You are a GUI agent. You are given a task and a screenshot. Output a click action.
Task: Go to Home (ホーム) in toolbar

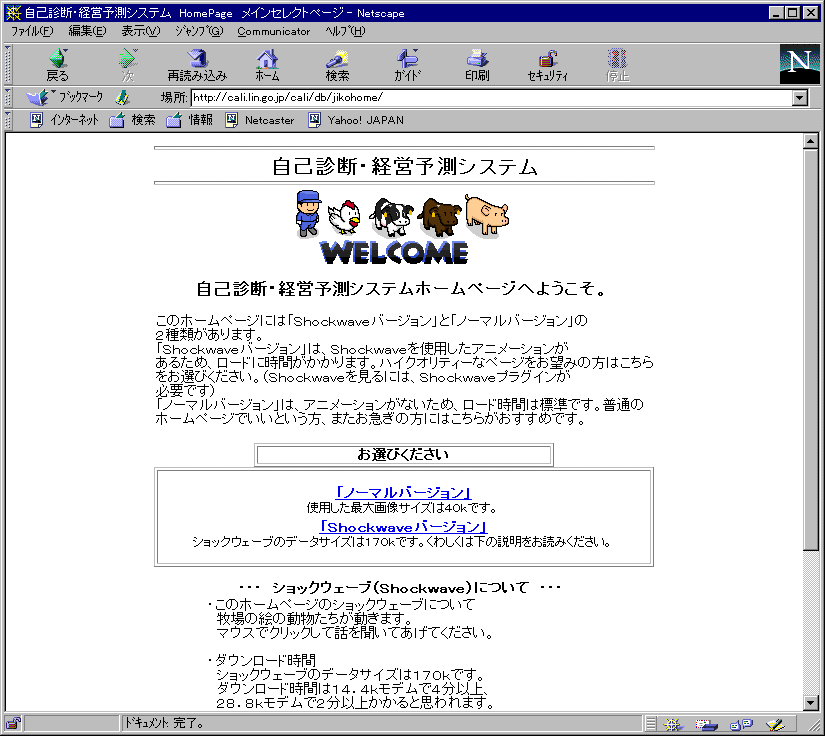267,65
